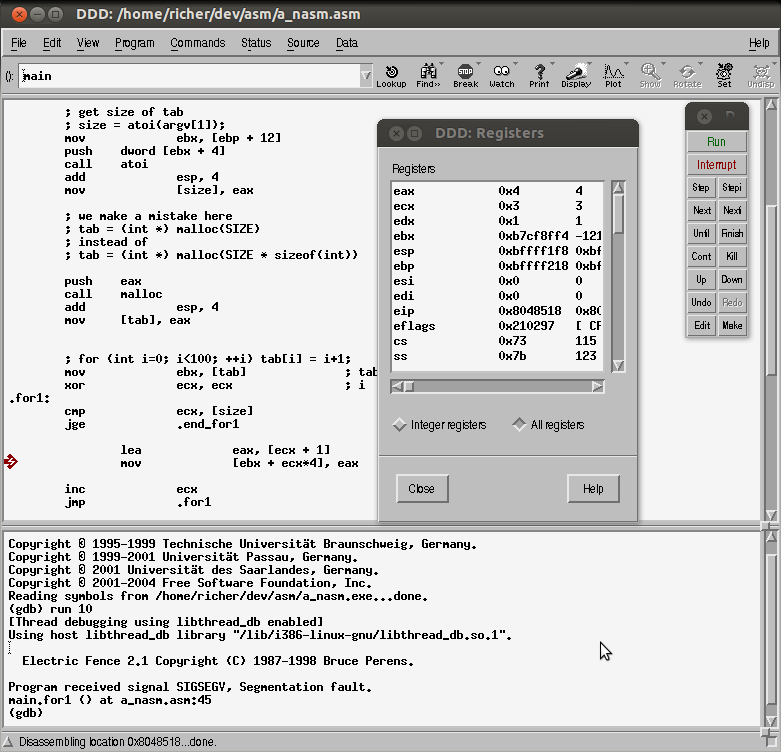Open Watch options dropdown arrow

pyautogui.click(x=516, y=64)
